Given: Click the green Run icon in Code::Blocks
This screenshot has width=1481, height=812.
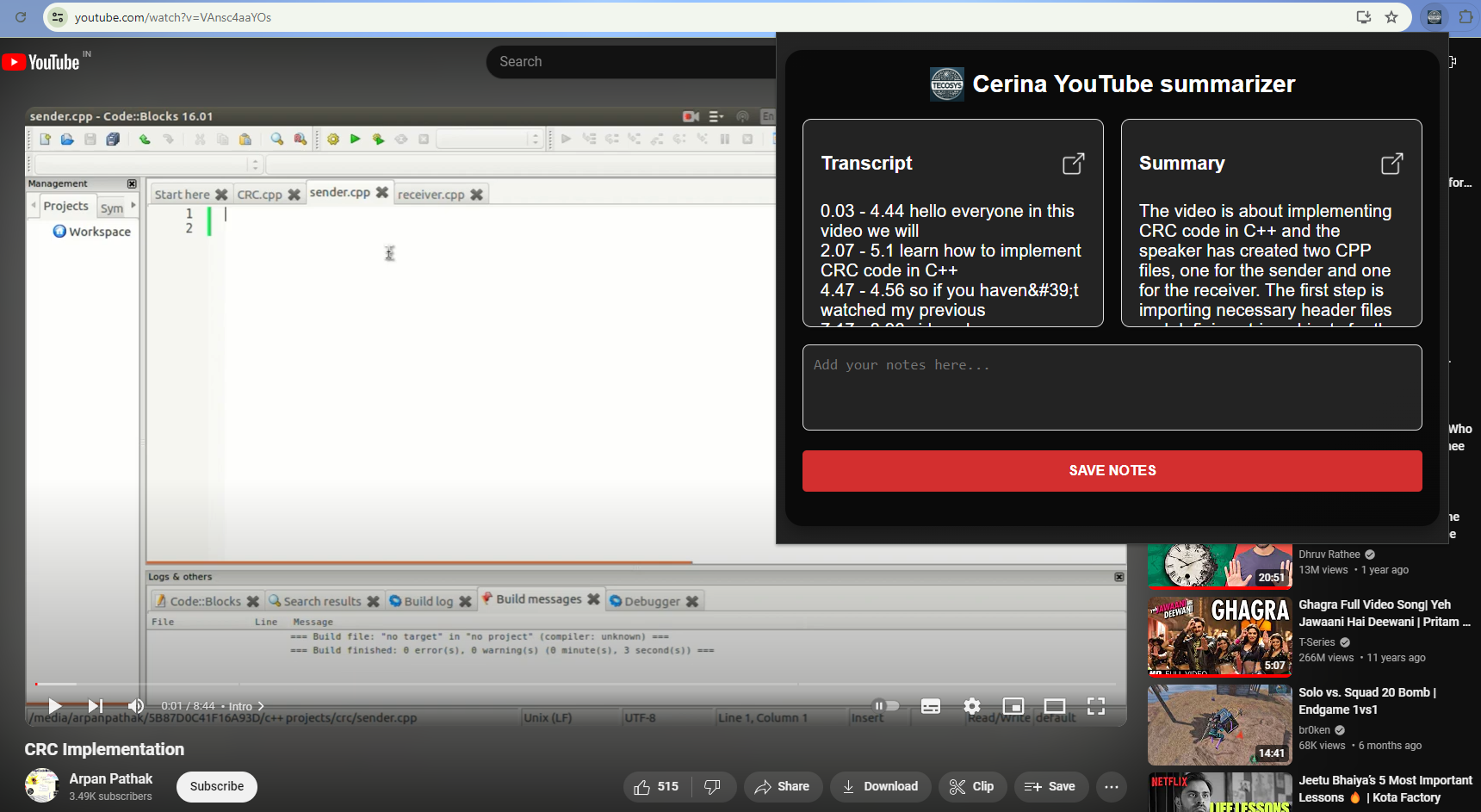Looking at the screenshot, I should click(355, 139).
